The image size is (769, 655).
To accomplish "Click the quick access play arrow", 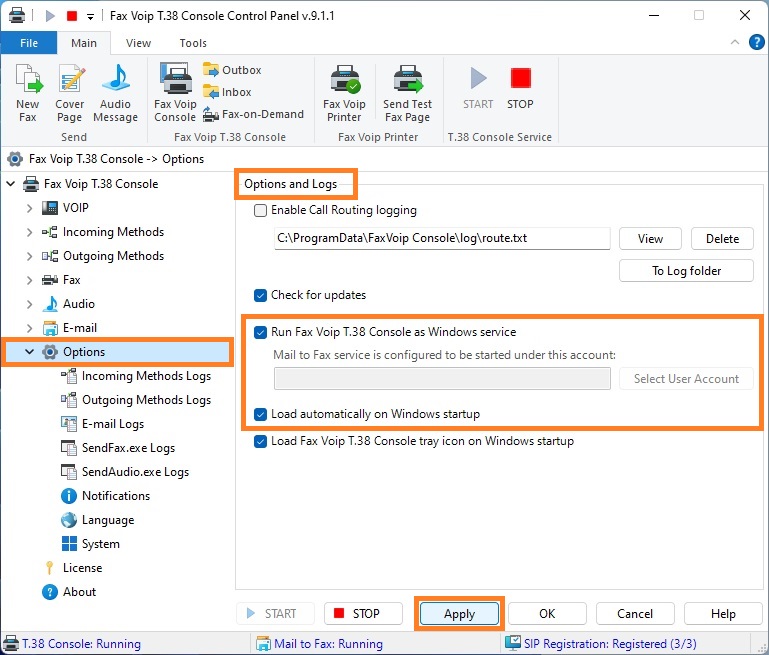I will pyautogui.click(x=50, y=16).
